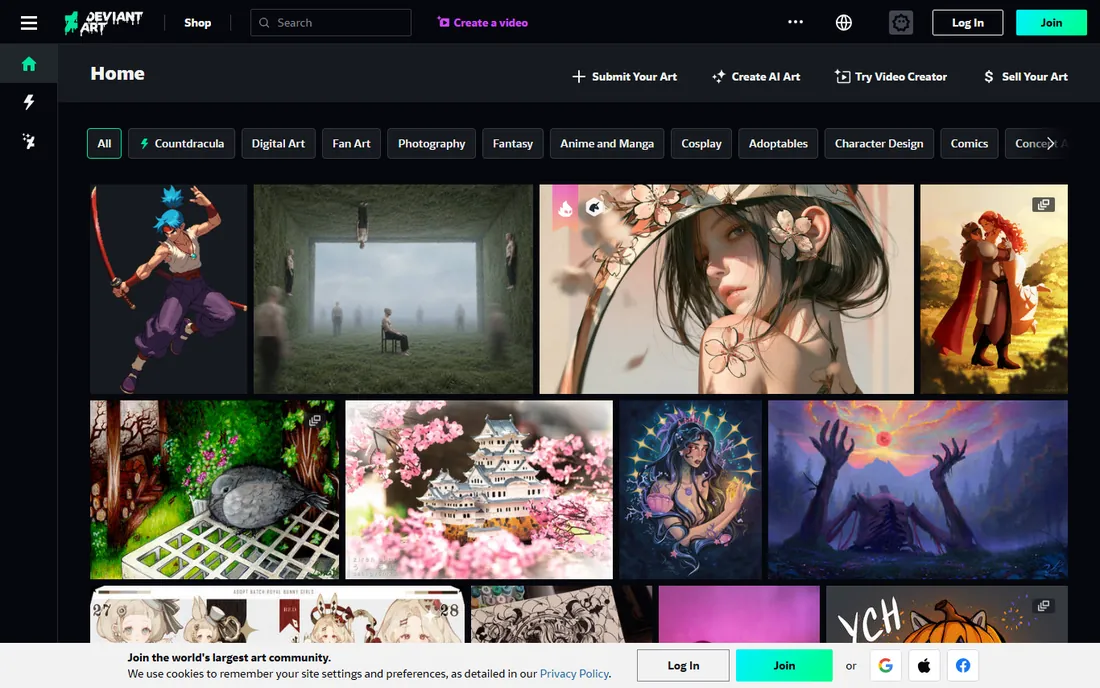The image size is (1100, 688).
Task: Continue with Google icon
Action: tap(885, 666)
